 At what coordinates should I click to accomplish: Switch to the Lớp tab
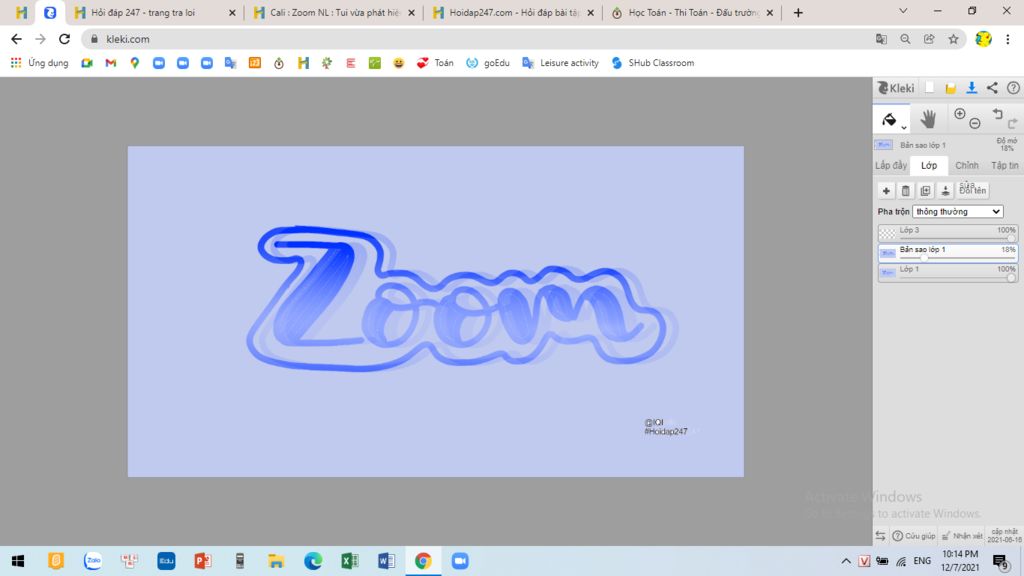(929, 165)
